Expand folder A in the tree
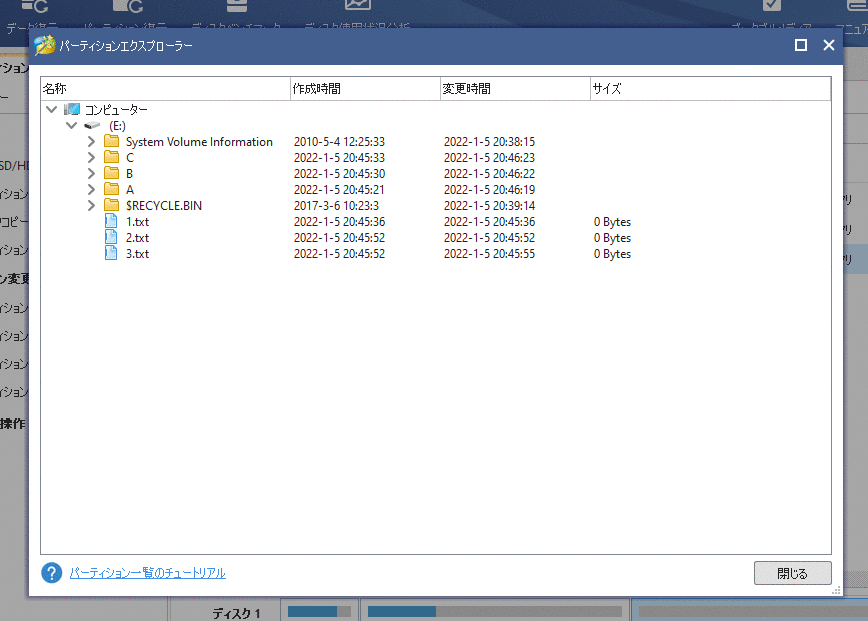 point(91,190)
